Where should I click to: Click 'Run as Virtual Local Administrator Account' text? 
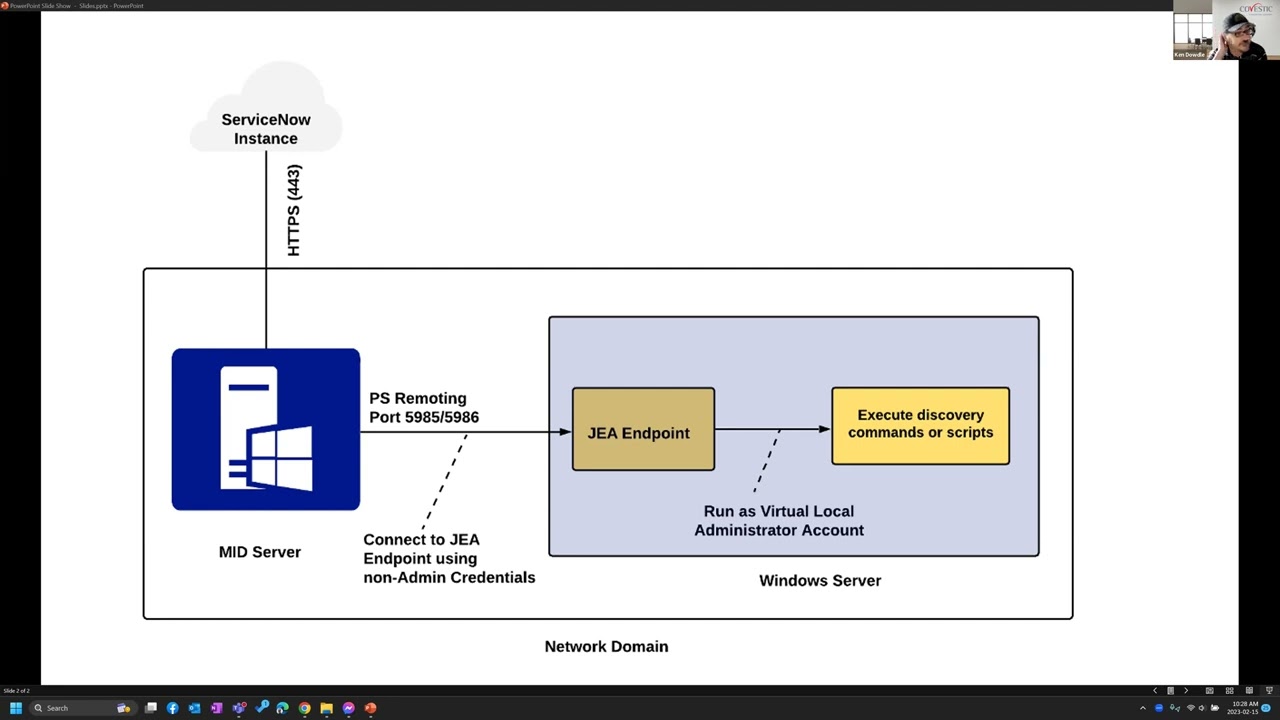779,521
